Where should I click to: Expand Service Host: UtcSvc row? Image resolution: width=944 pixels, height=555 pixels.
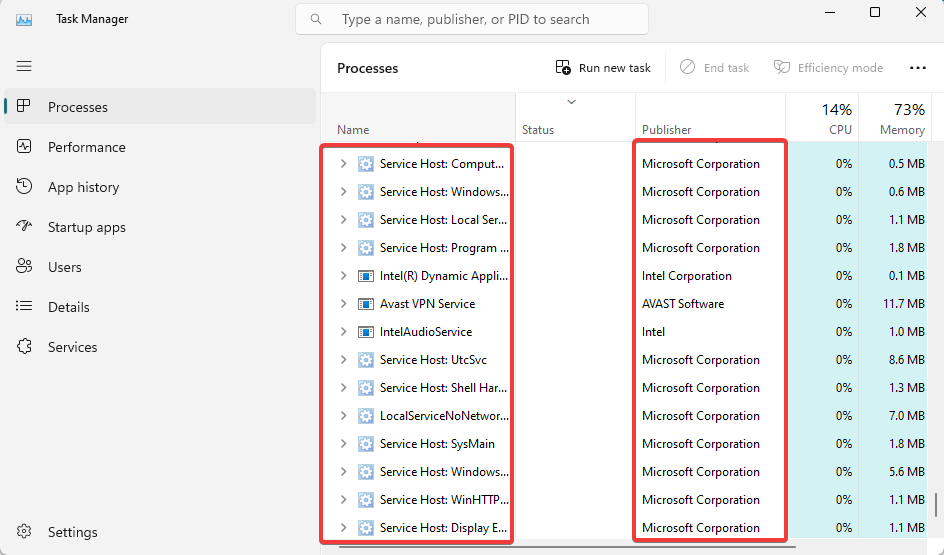pyautogui.click(x=343, y=360)
